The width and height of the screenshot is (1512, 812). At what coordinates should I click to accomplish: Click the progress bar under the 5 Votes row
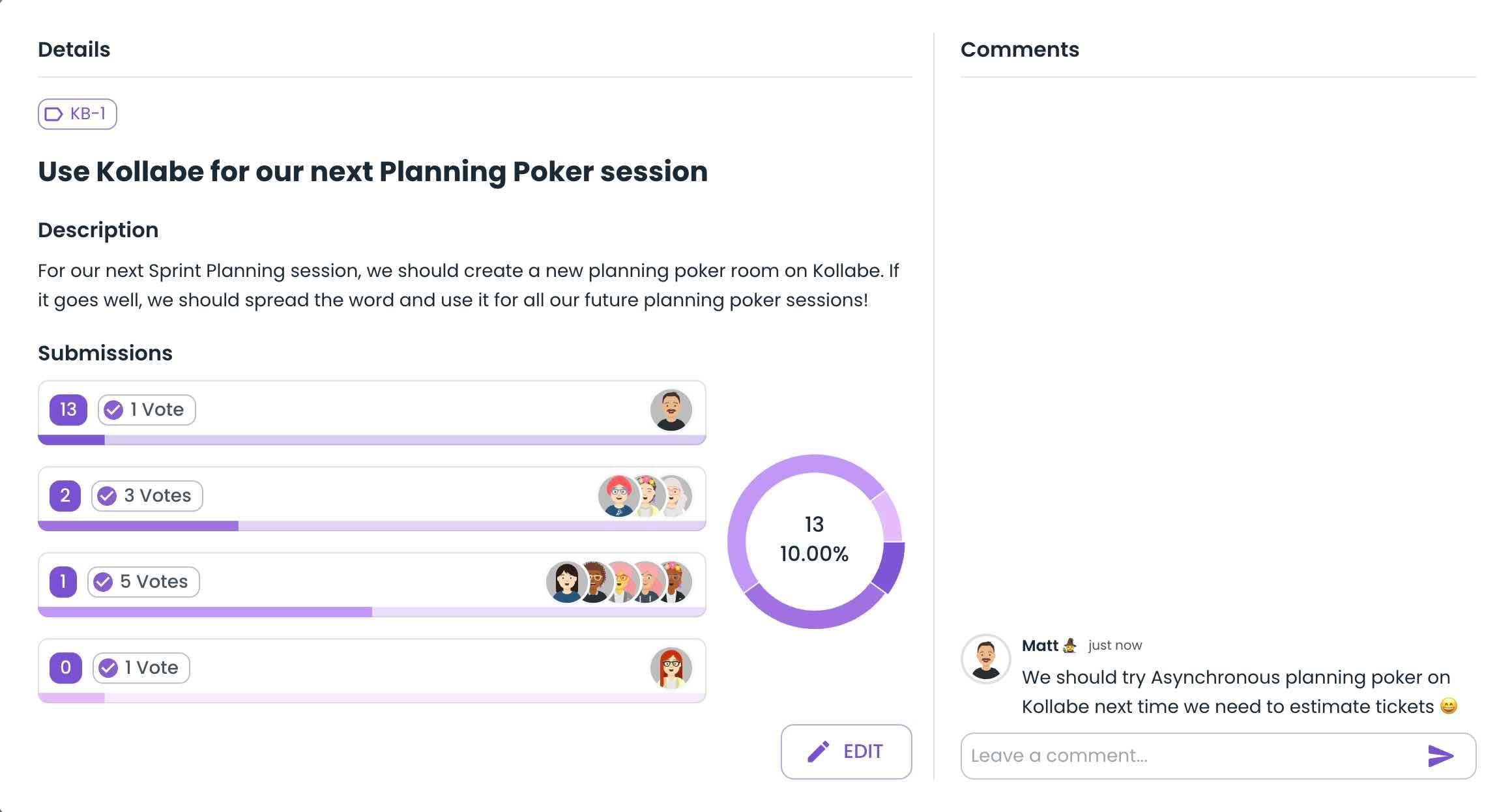coord(371,612)
